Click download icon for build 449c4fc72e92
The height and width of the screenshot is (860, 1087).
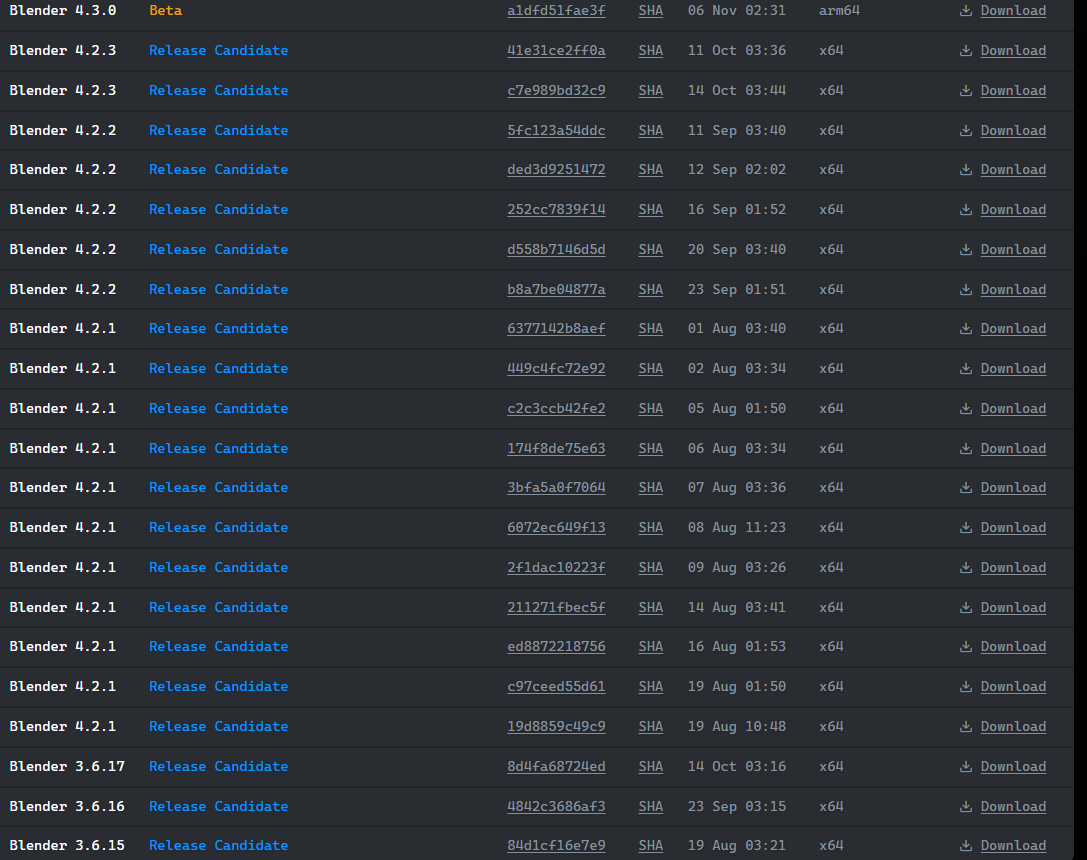point(966,369)
